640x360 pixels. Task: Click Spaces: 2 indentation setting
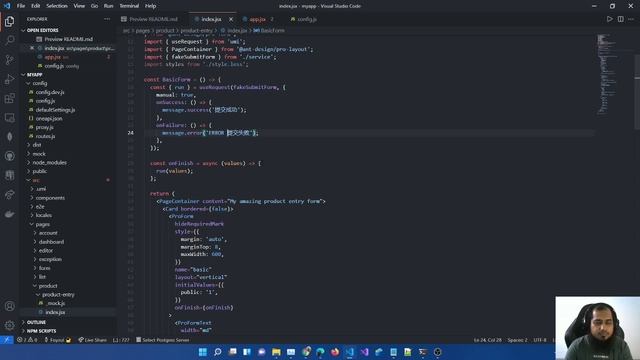pos(517,340)
